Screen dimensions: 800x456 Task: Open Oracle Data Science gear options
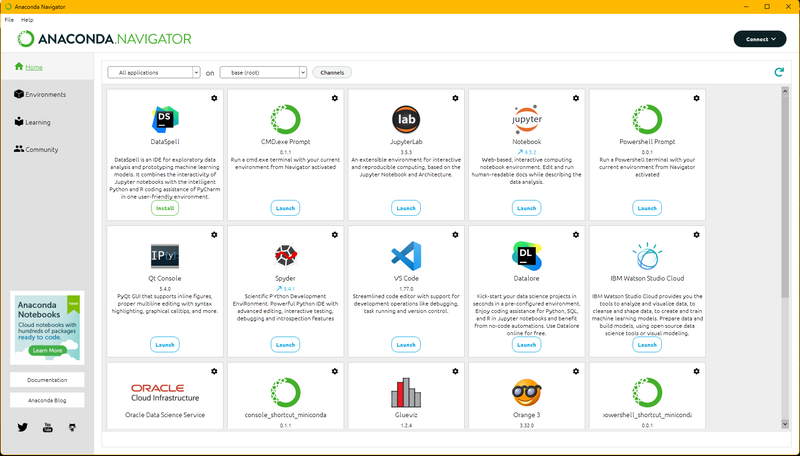214,371
